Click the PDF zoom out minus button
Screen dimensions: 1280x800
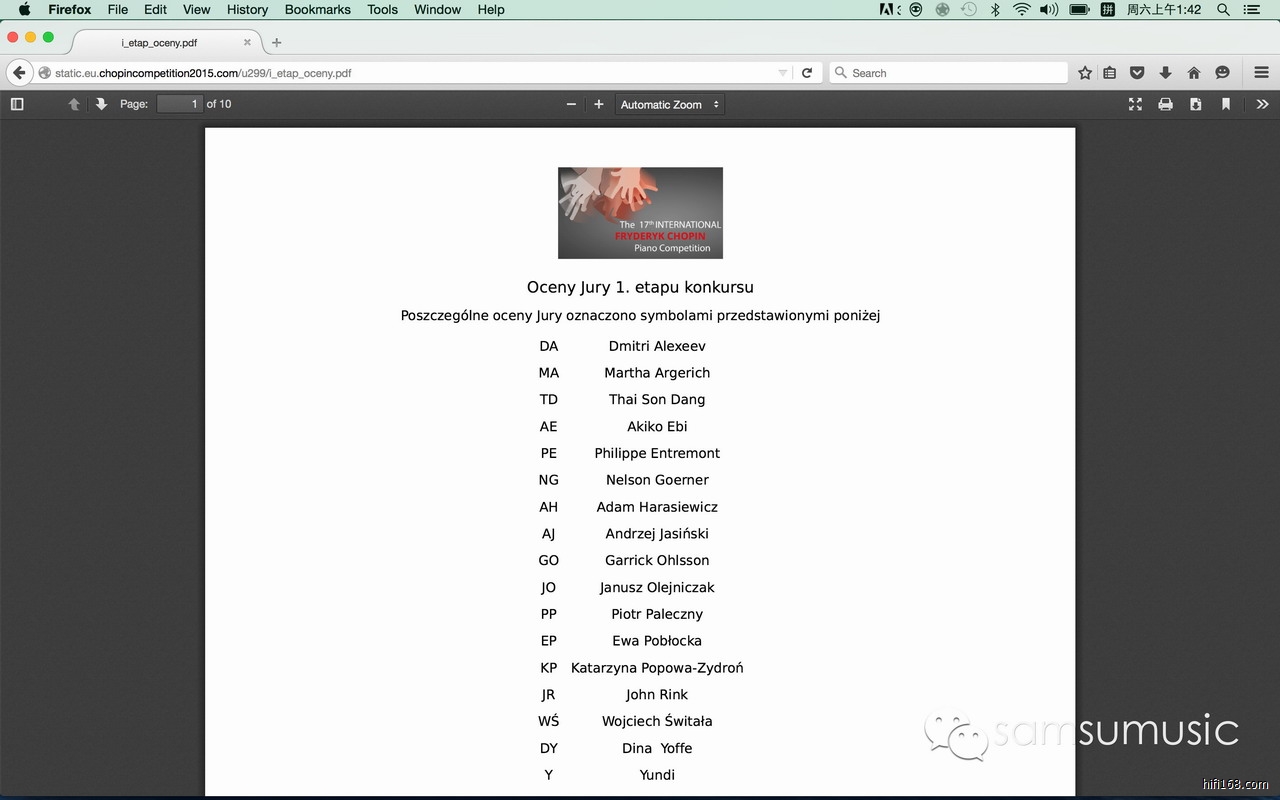click(571, 104)
